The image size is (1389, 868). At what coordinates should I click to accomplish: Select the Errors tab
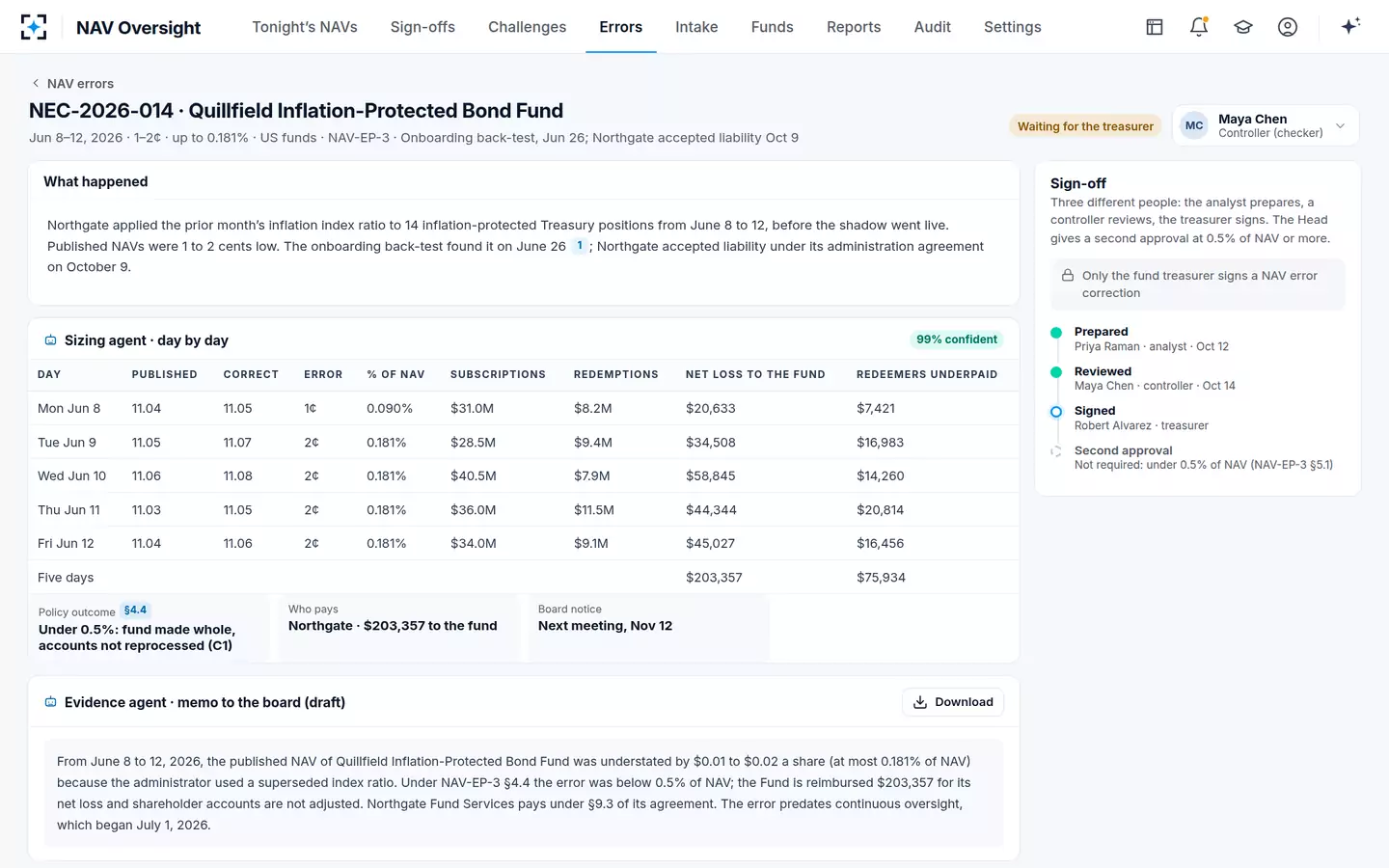620,27
